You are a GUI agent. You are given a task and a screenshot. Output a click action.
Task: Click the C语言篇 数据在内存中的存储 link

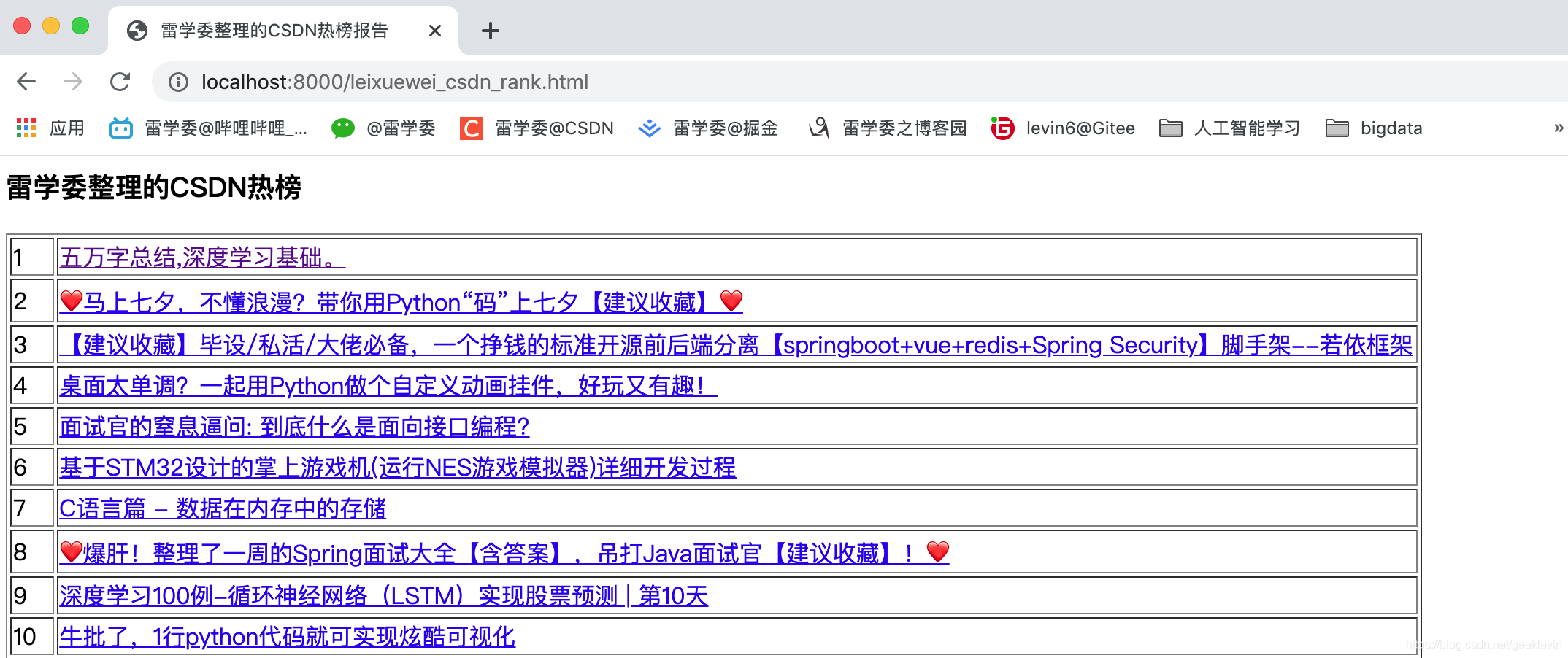point(223,508)
